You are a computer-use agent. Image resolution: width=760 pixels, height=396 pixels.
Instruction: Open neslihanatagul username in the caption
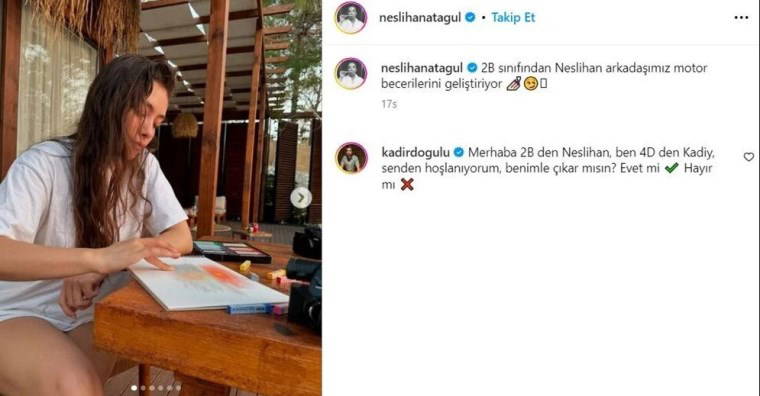click(422, 68)
